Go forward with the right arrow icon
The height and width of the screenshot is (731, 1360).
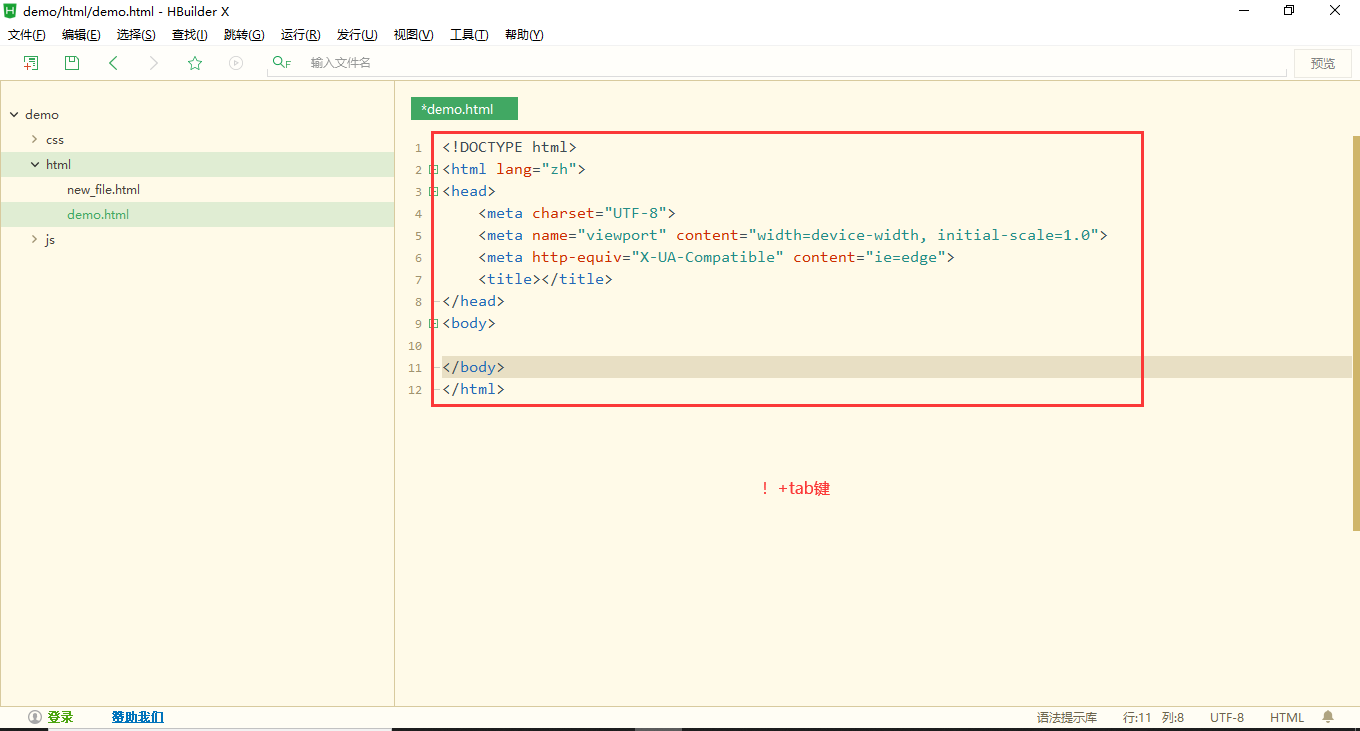point(153,63)
